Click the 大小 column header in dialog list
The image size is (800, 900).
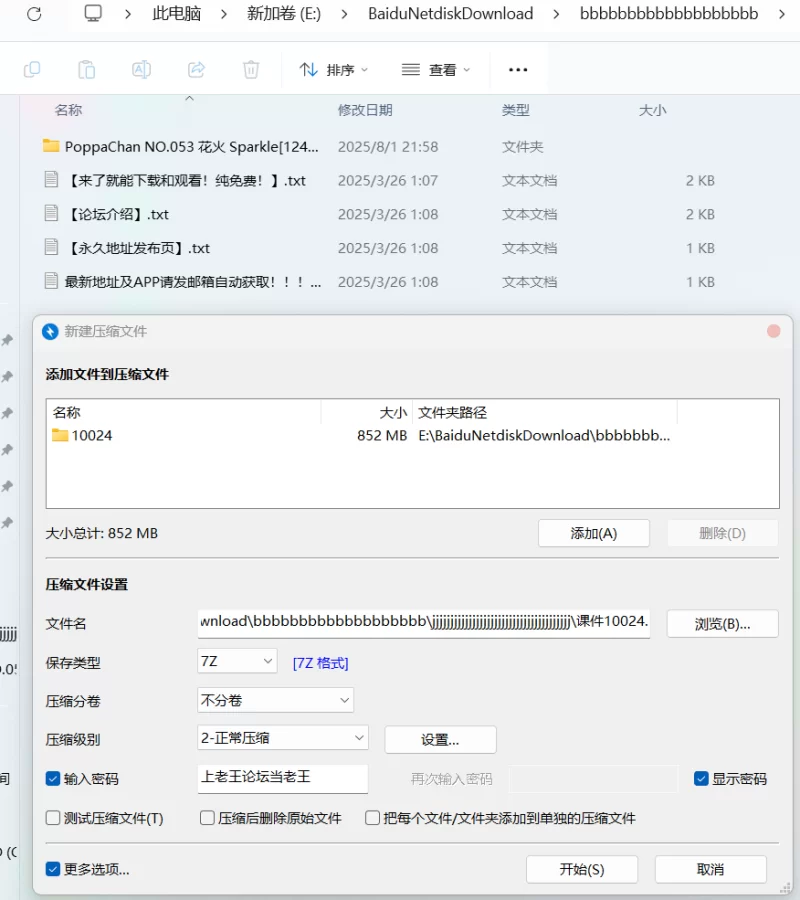coord(393,413)
